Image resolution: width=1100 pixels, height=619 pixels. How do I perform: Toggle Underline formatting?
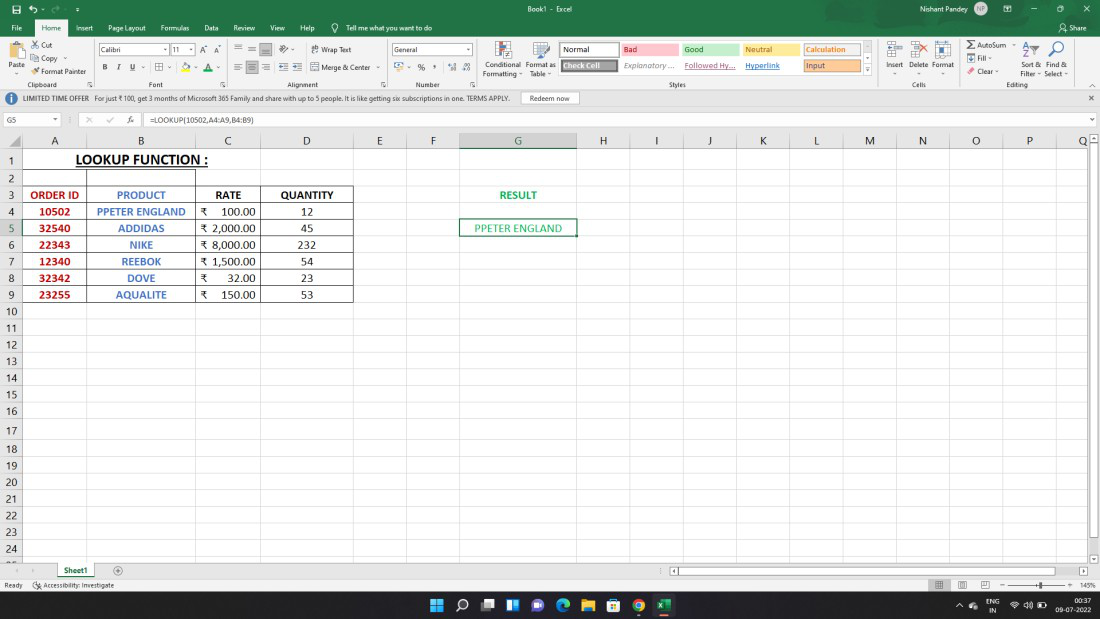132,67
